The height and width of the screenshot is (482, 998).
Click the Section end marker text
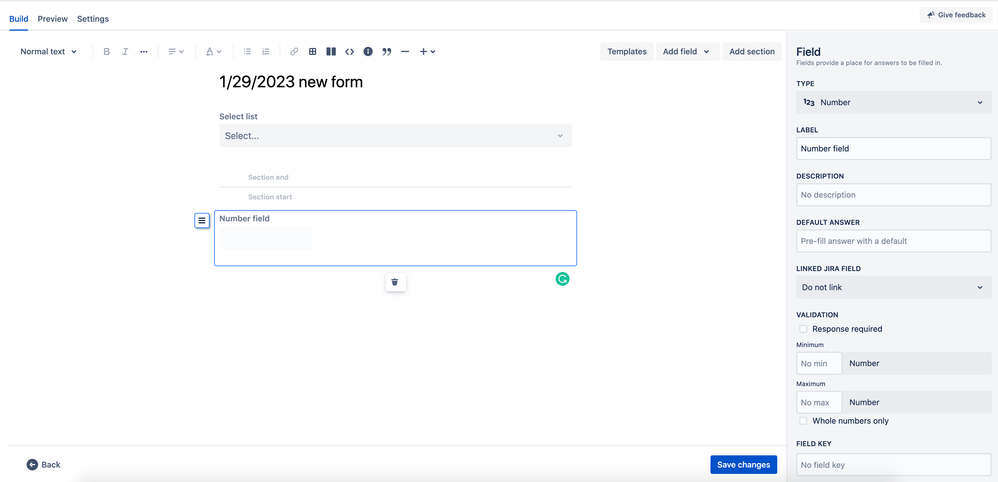268,178
